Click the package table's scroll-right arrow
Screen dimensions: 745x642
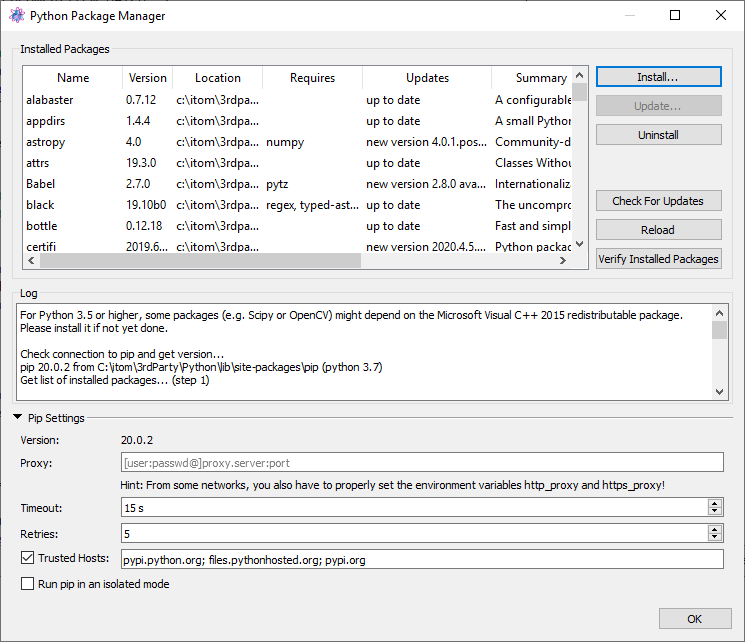563,260
